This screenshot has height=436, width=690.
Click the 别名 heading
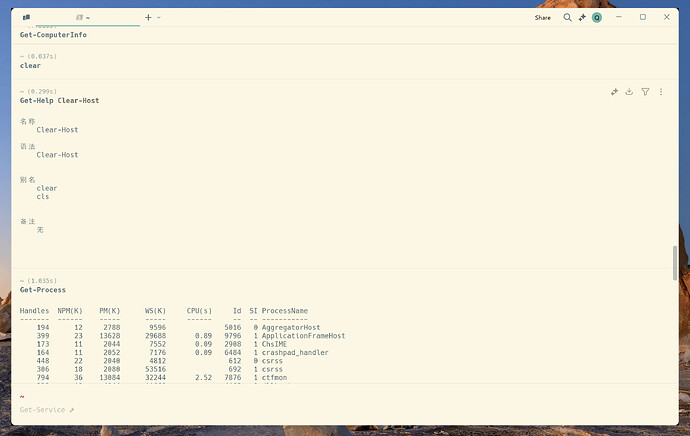point(27,180)
